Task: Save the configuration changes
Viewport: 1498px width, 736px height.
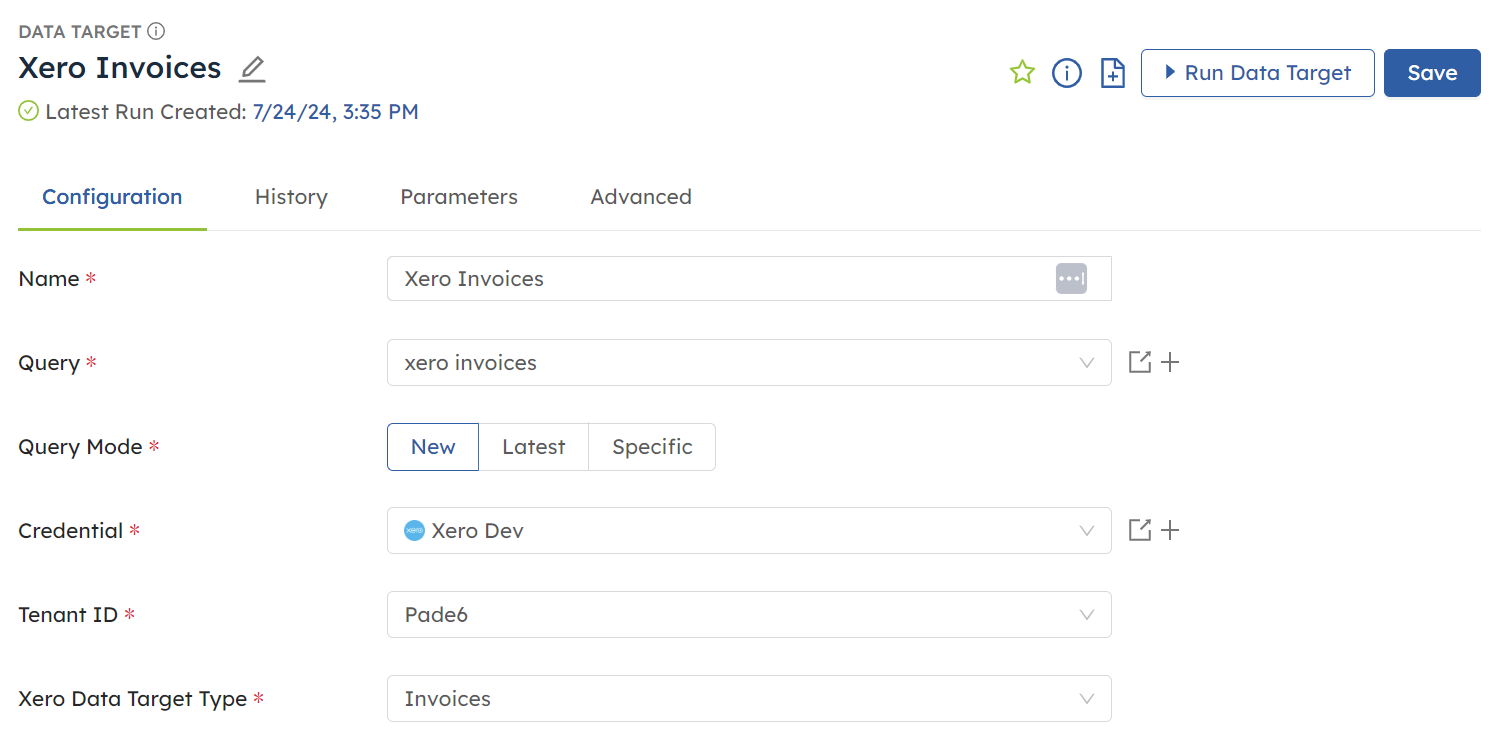Action: 1432,72
